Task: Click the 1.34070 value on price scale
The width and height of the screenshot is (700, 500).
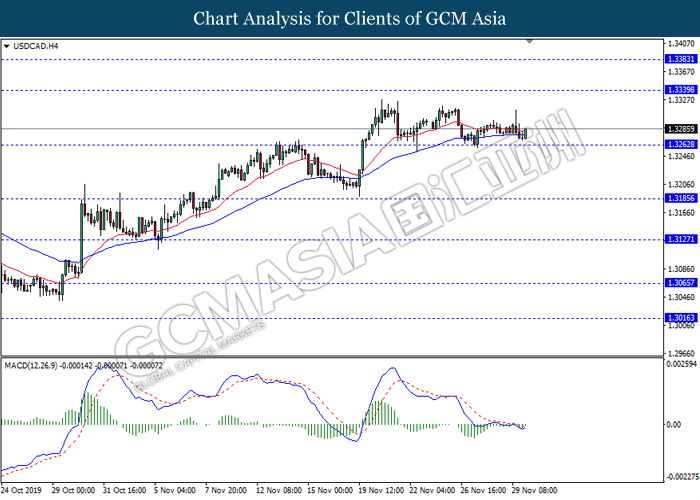Action: point(681,44)
